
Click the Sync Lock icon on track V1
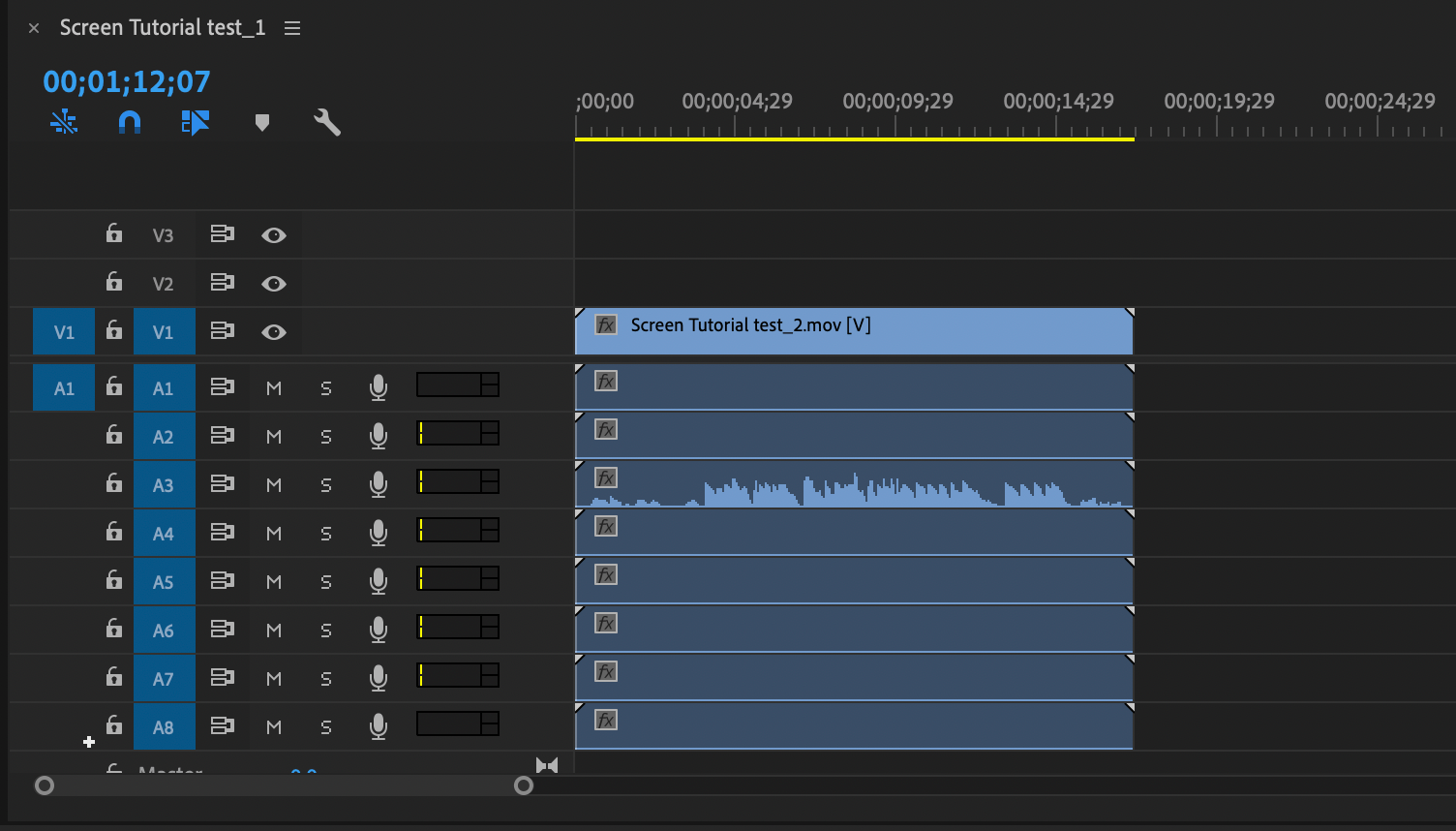tap(223, 330)
